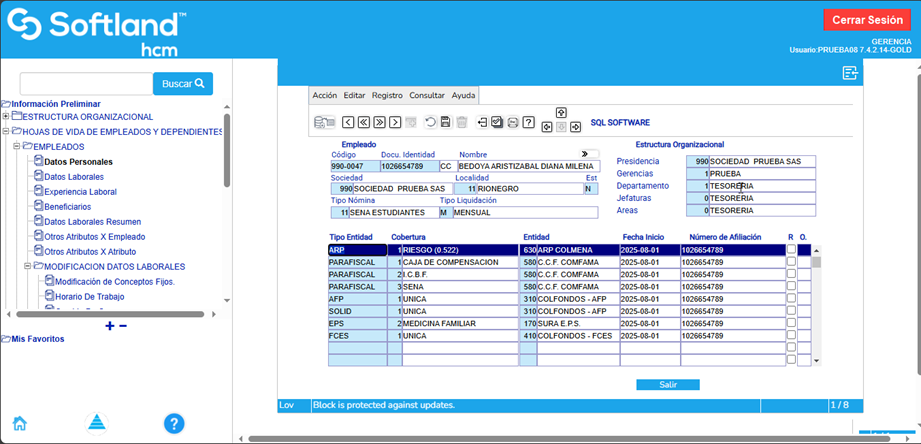Collapse the EMPLEADOS tree folder
The width and height of the screenshot is (921, 444).
(x=17, y=147)
